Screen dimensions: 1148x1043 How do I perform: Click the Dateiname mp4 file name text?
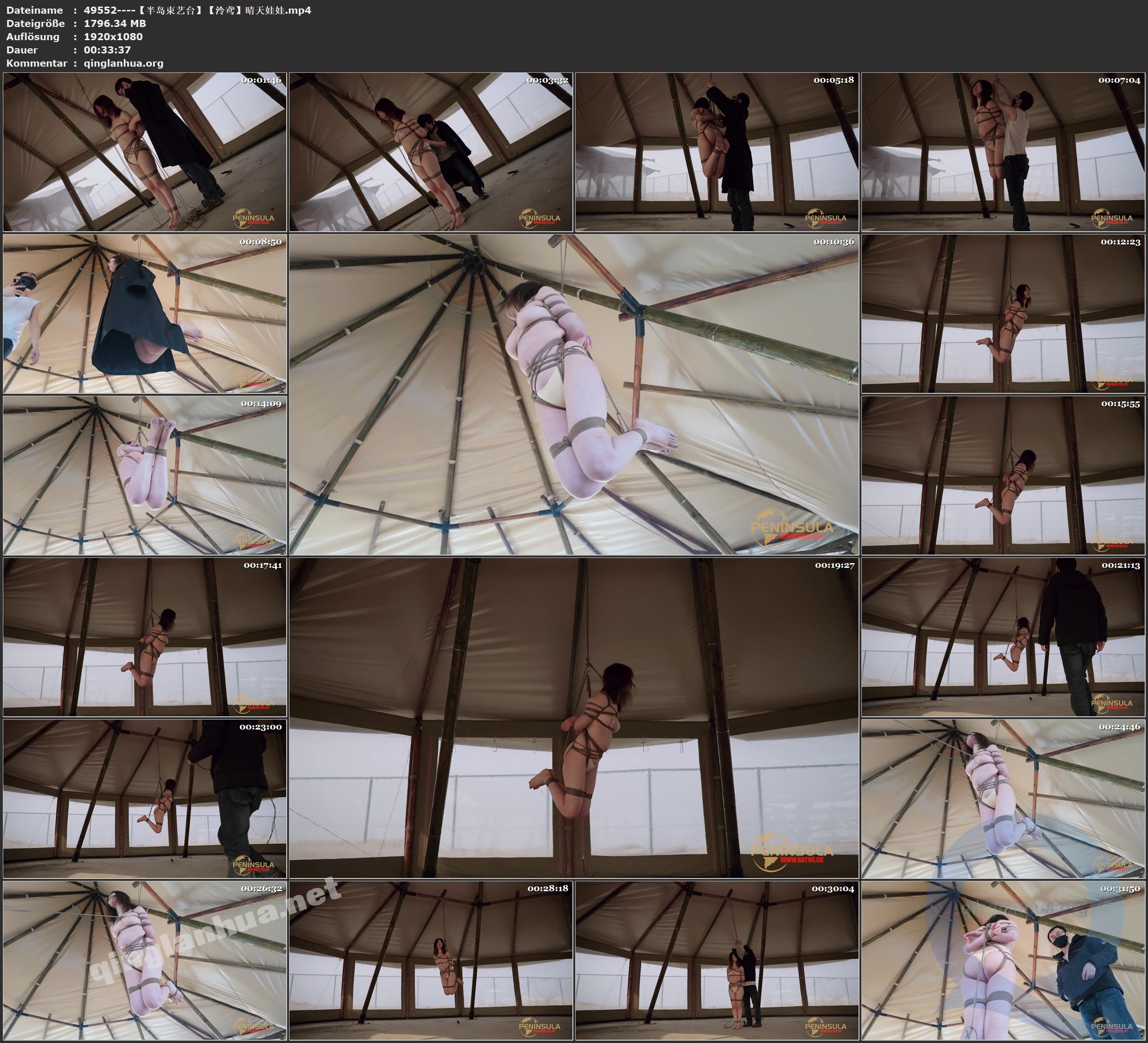pos(197,9)
